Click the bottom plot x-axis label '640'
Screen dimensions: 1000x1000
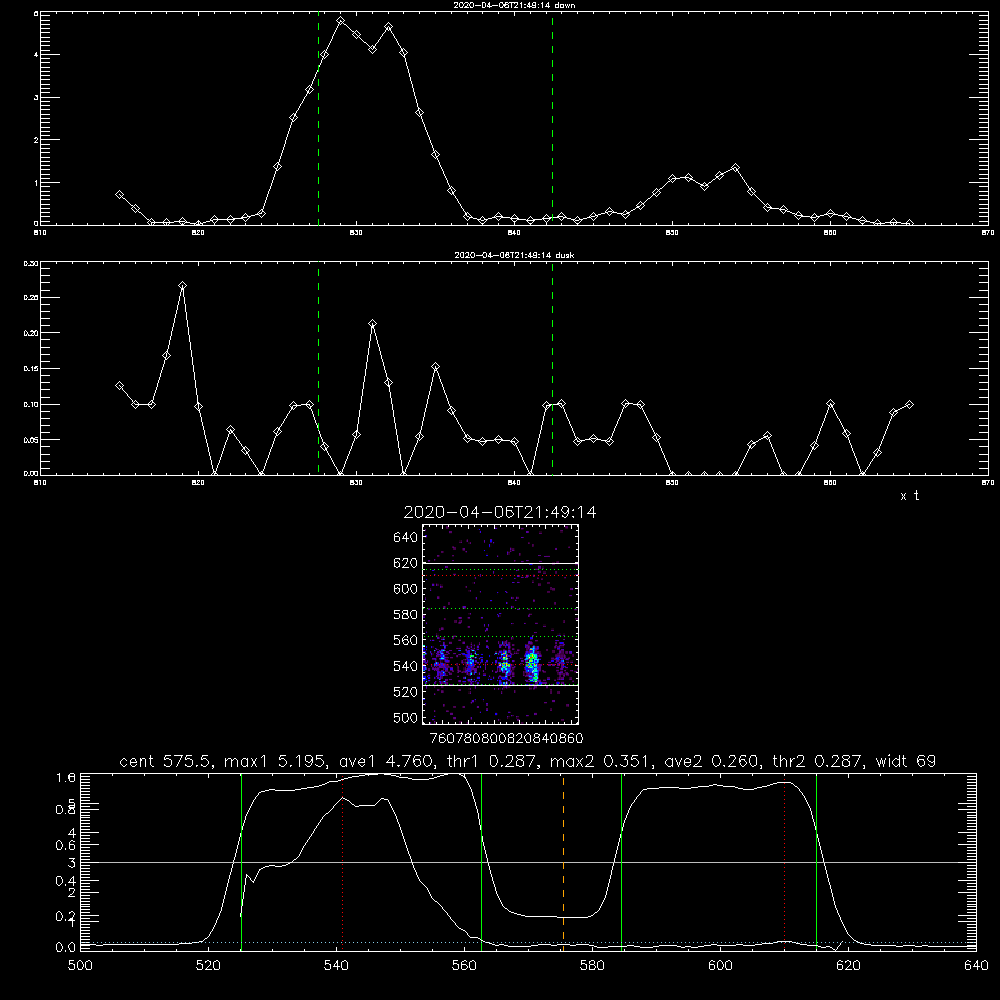pos(976,966)
